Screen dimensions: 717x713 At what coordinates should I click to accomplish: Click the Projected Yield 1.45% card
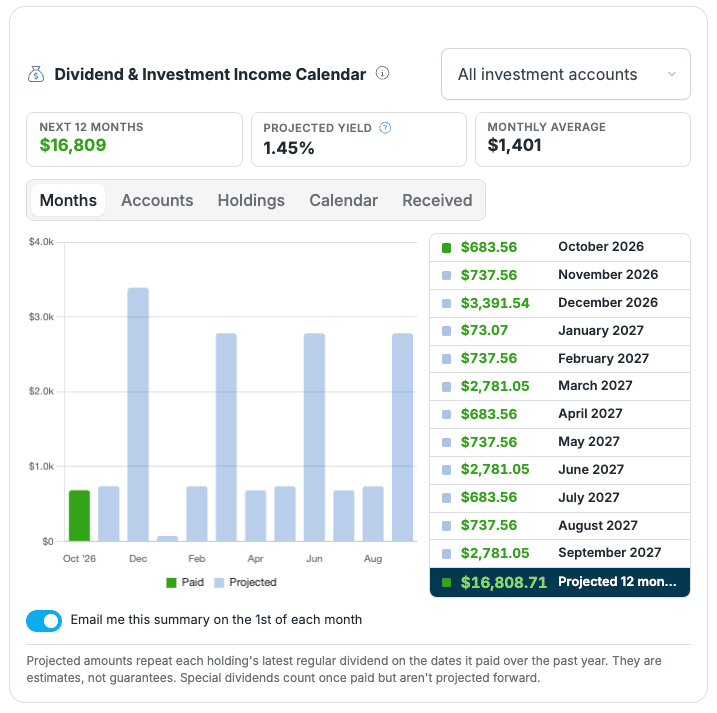click(x=359, y=139)
